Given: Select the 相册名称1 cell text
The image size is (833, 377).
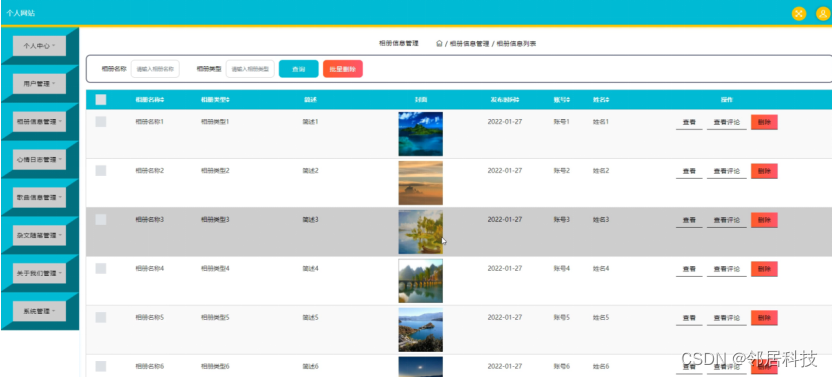Looking at the screenshot, I should pos(149,122).
